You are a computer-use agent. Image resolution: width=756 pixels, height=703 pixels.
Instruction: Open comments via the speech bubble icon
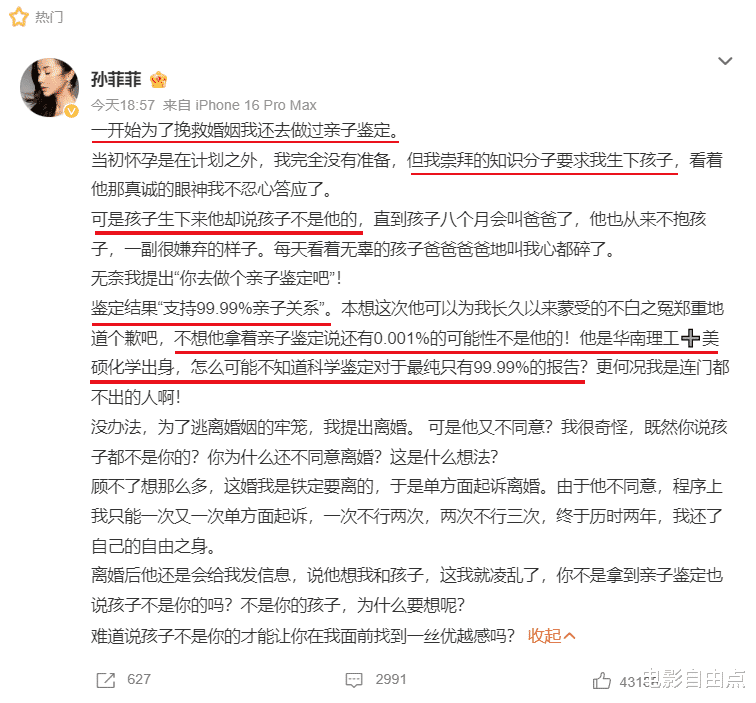[354, 680]
